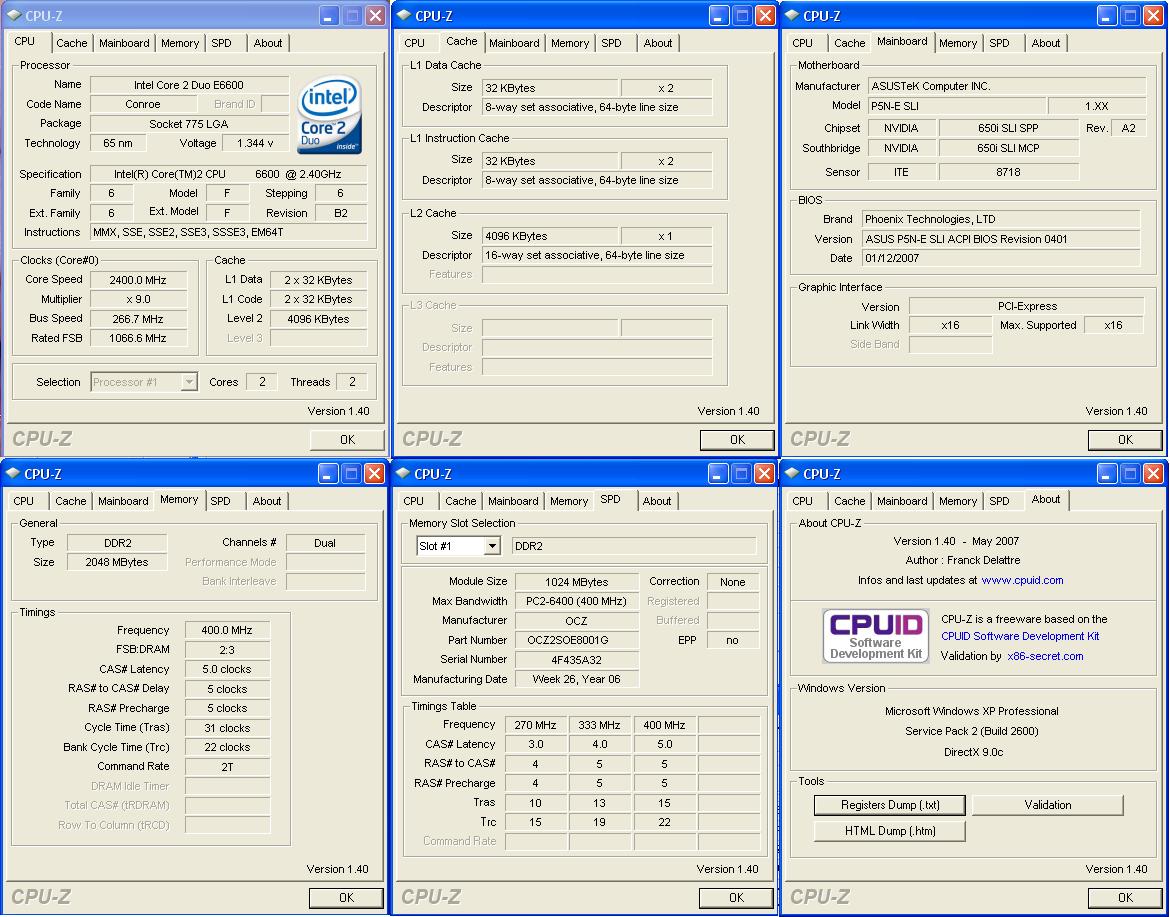Open the x86-secret.com link
Viewport: 1170px width, 917px height.
1045,656
